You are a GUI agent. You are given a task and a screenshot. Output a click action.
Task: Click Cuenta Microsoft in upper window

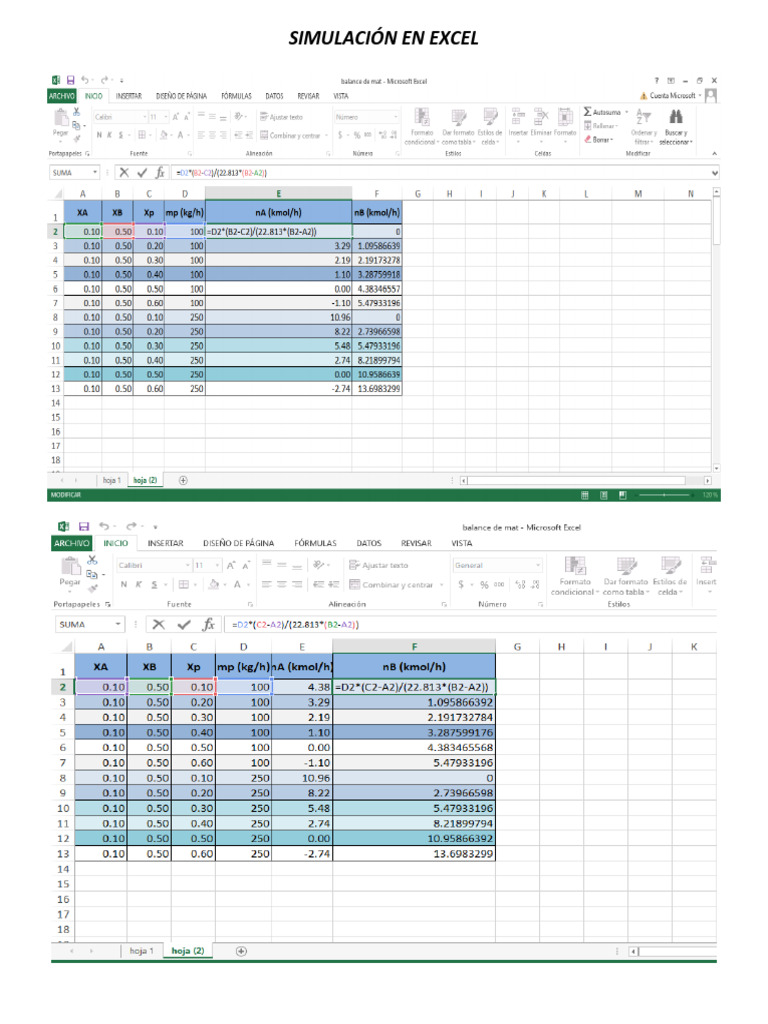tap(672, 95)
